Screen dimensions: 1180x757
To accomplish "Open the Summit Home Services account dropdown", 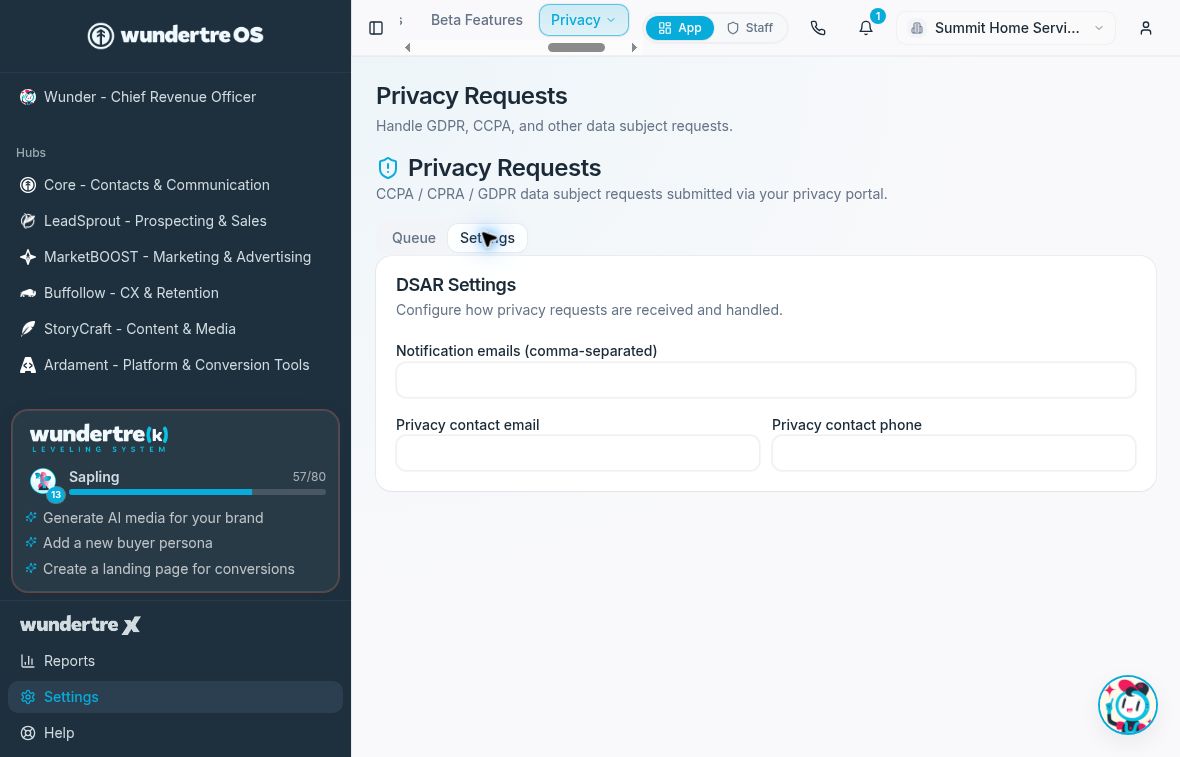I will [1008, 28].
